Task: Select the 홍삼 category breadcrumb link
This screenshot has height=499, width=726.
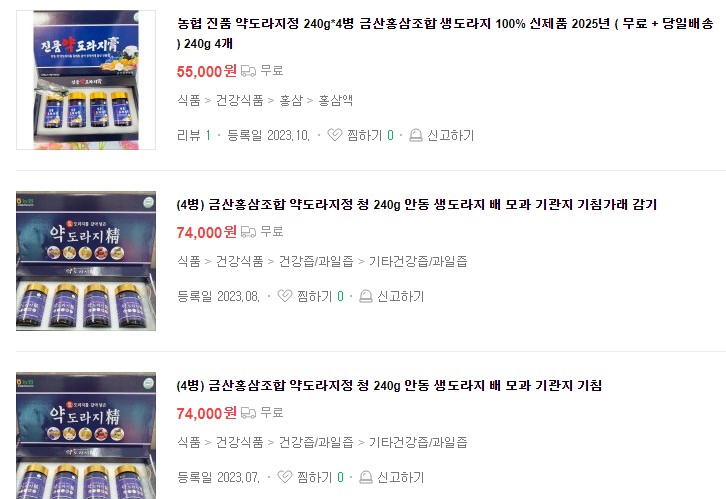Action: tap(291, 100)
